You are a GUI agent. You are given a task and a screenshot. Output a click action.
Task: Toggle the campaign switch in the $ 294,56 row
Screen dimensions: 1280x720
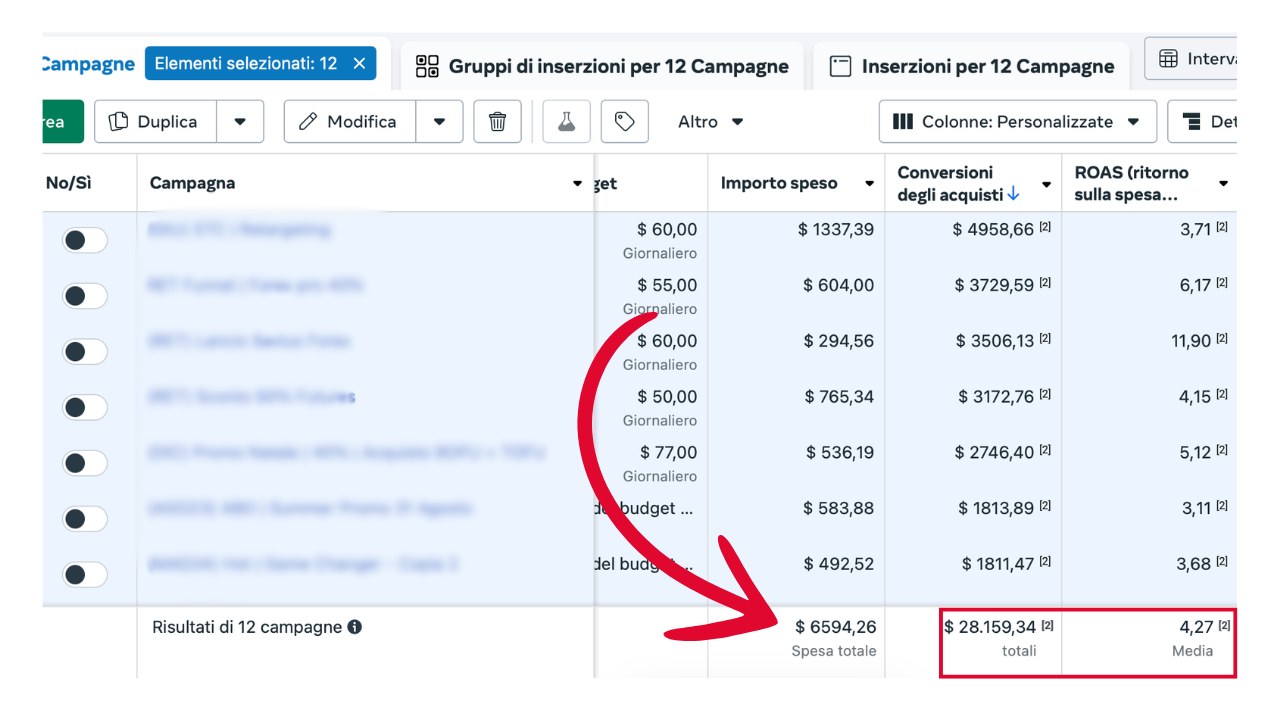(x=85, y=352)
